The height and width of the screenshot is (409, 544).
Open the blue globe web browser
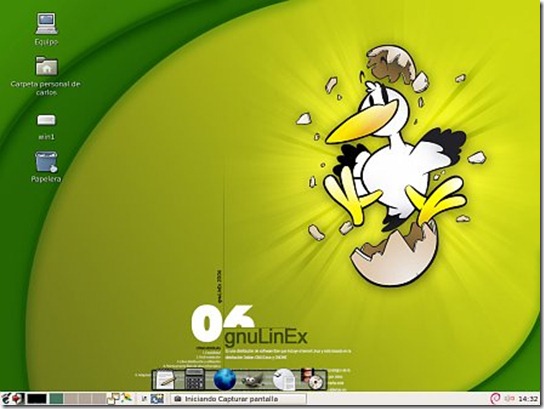[225, 379]
